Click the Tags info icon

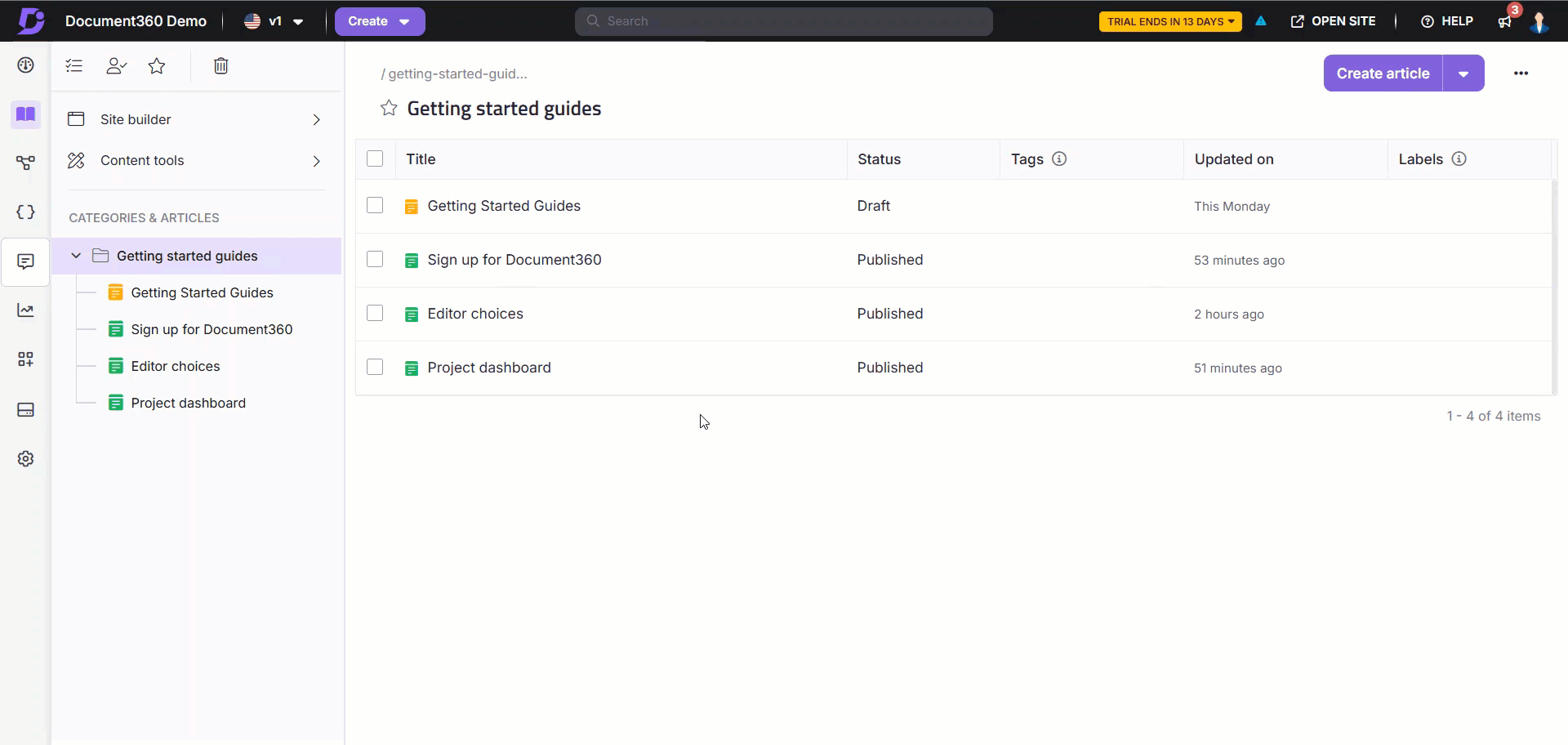coord(1059,159)
